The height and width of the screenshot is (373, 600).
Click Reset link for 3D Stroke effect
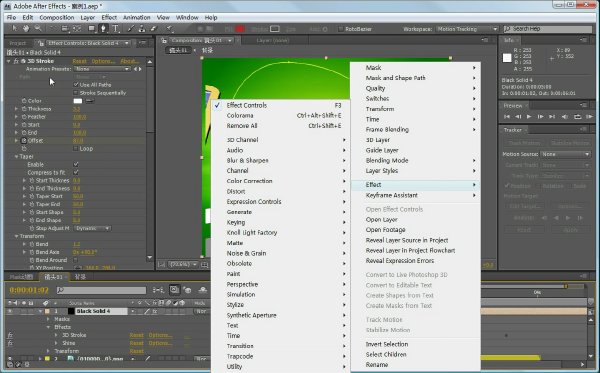pos(80,61)
